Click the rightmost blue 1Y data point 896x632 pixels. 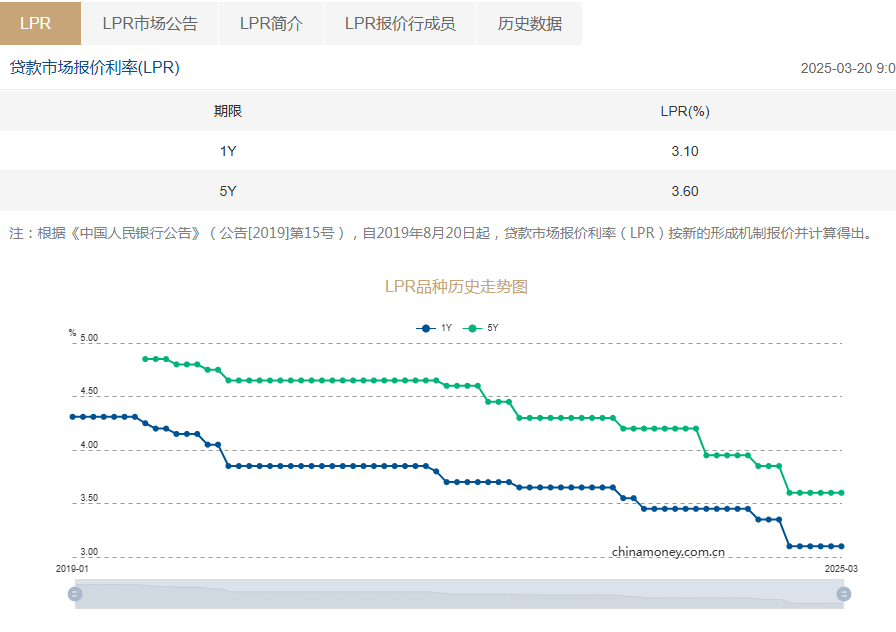tap(841, 546)
